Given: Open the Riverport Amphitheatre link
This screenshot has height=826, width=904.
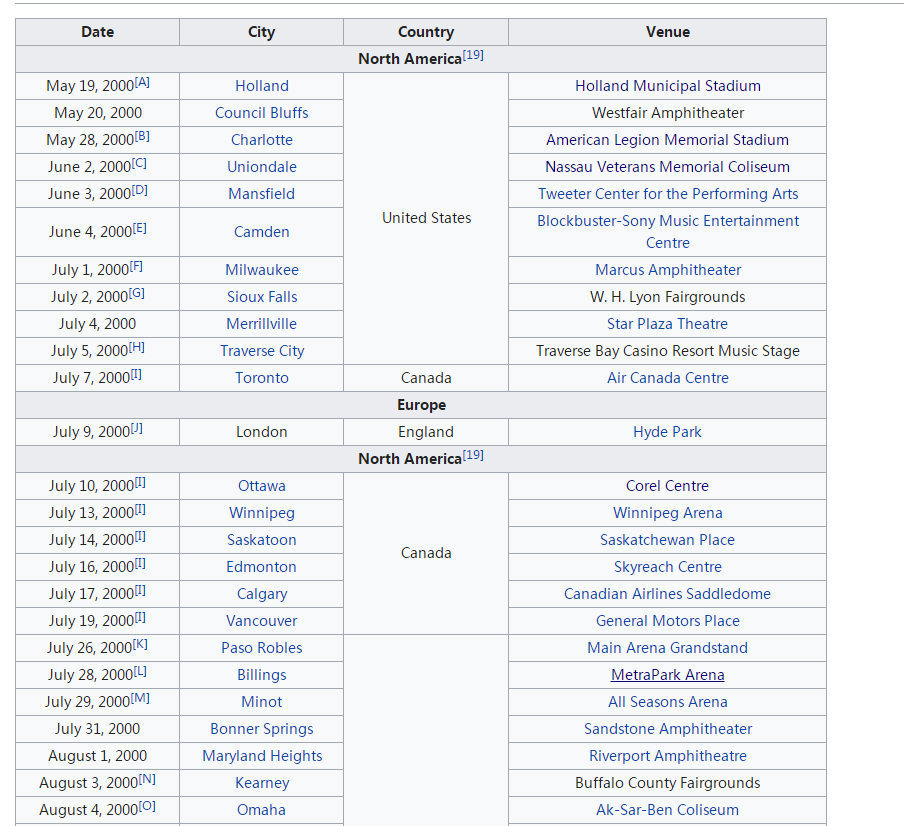Looking at the screenshot, I should coord(668,756).
